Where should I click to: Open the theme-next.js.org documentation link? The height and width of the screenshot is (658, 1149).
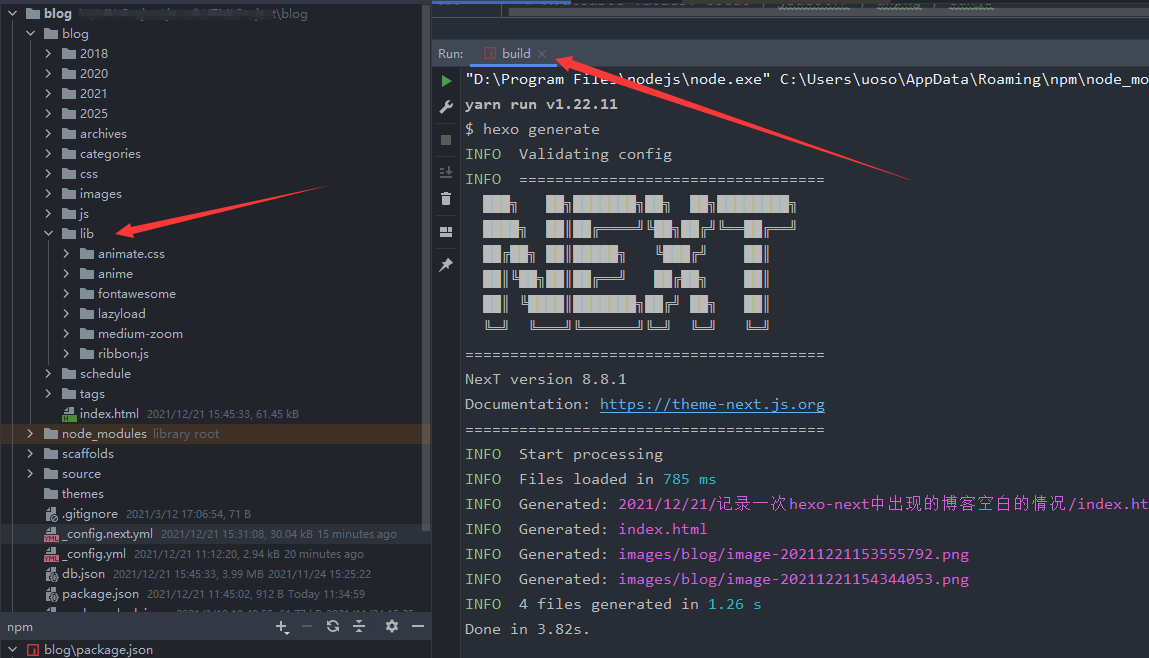(x=712, y=405)
